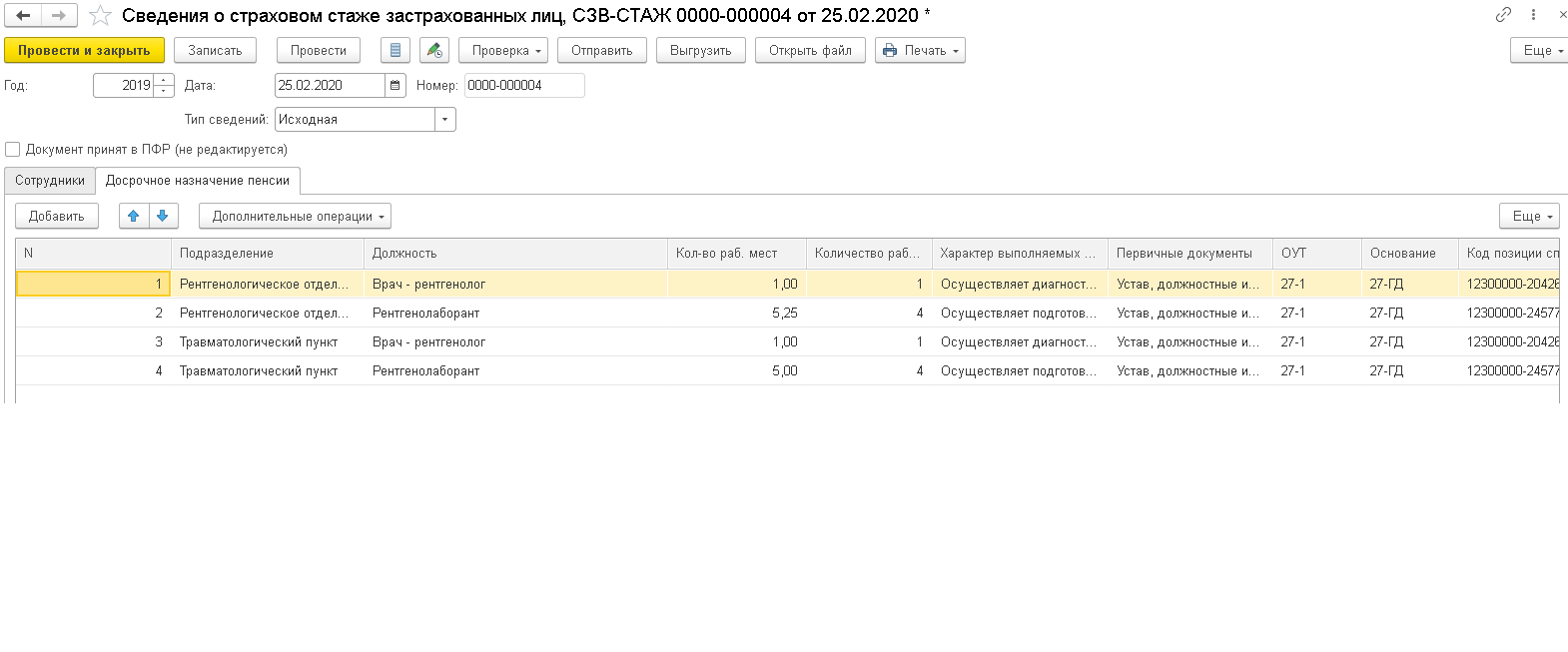Move row down with blue arrow
This screenshot has height=652, width=1568.
[x=163, y=216]
